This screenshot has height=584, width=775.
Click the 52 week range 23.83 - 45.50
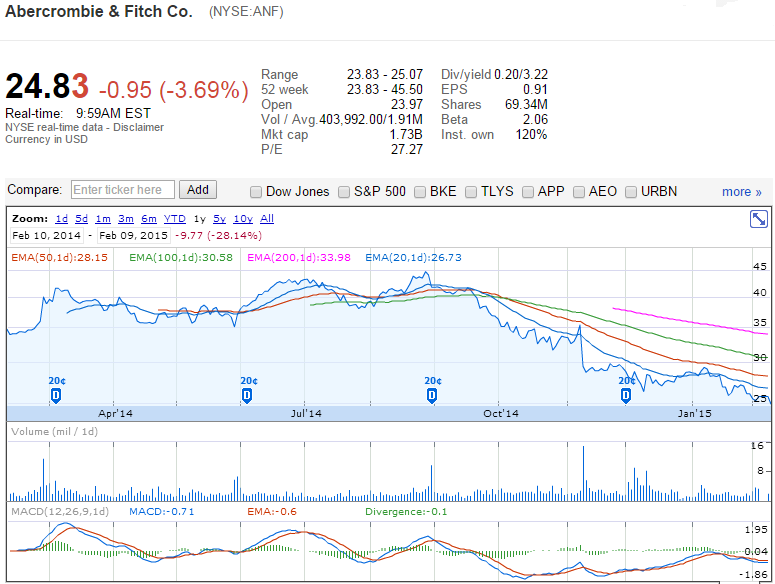click(385, 89)
